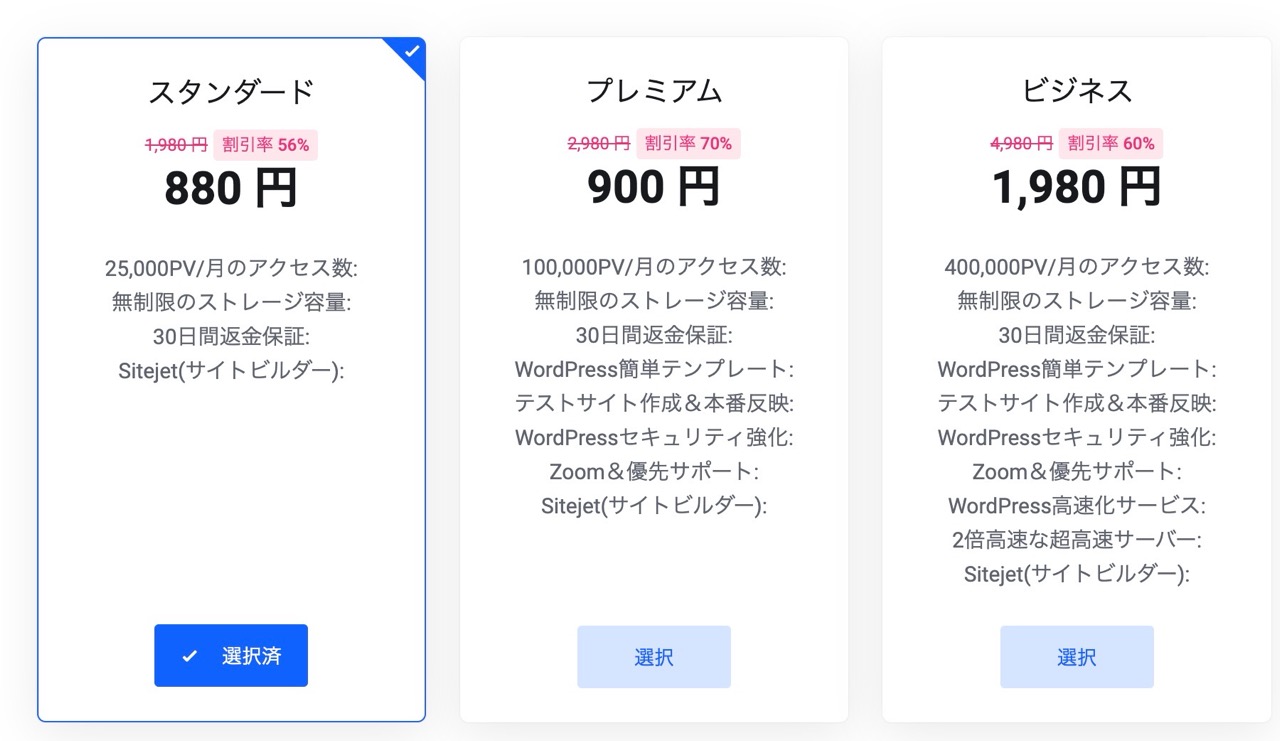1280x741 pixels.
Task: Click WordPress高速化サービス feature on Business
Action: click(1076, 505)
